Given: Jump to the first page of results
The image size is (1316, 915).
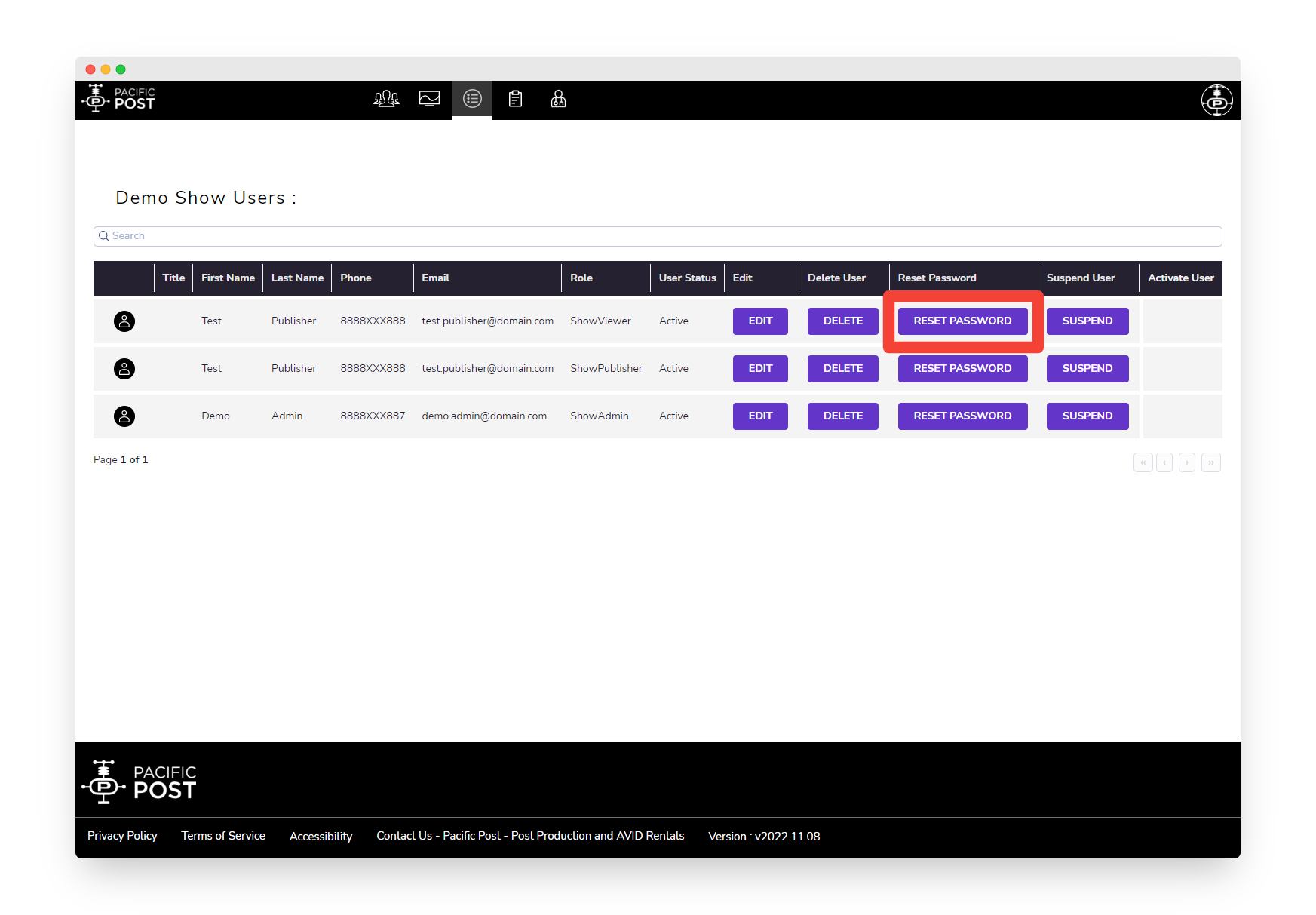Looking at the screenshot, I should (1143, 462).
